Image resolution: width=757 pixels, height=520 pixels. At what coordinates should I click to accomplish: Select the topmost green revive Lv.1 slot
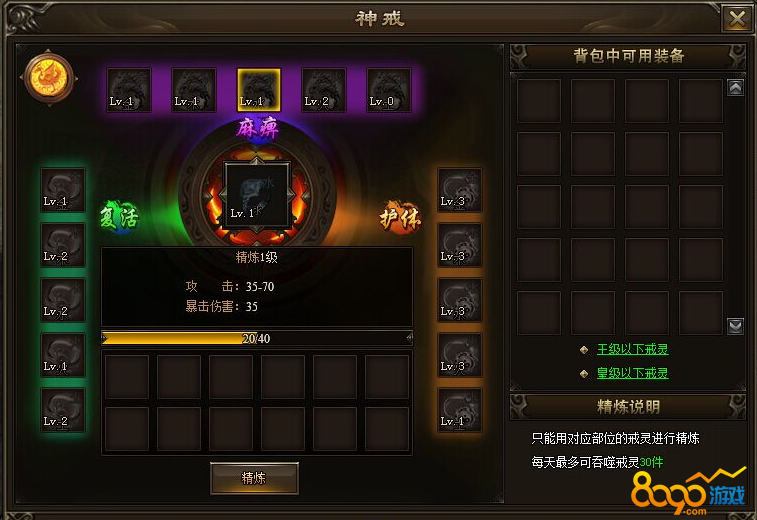(63, 190)
